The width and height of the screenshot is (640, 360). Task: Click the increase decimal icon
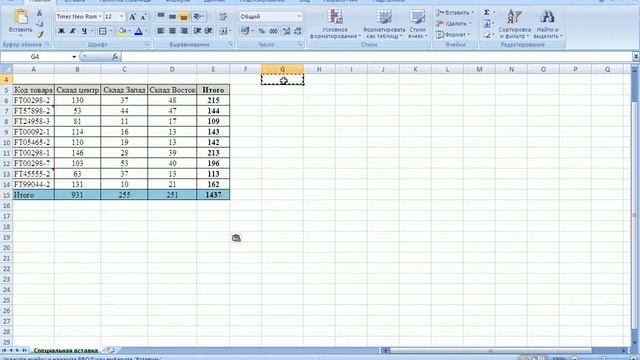click(287, 31)
